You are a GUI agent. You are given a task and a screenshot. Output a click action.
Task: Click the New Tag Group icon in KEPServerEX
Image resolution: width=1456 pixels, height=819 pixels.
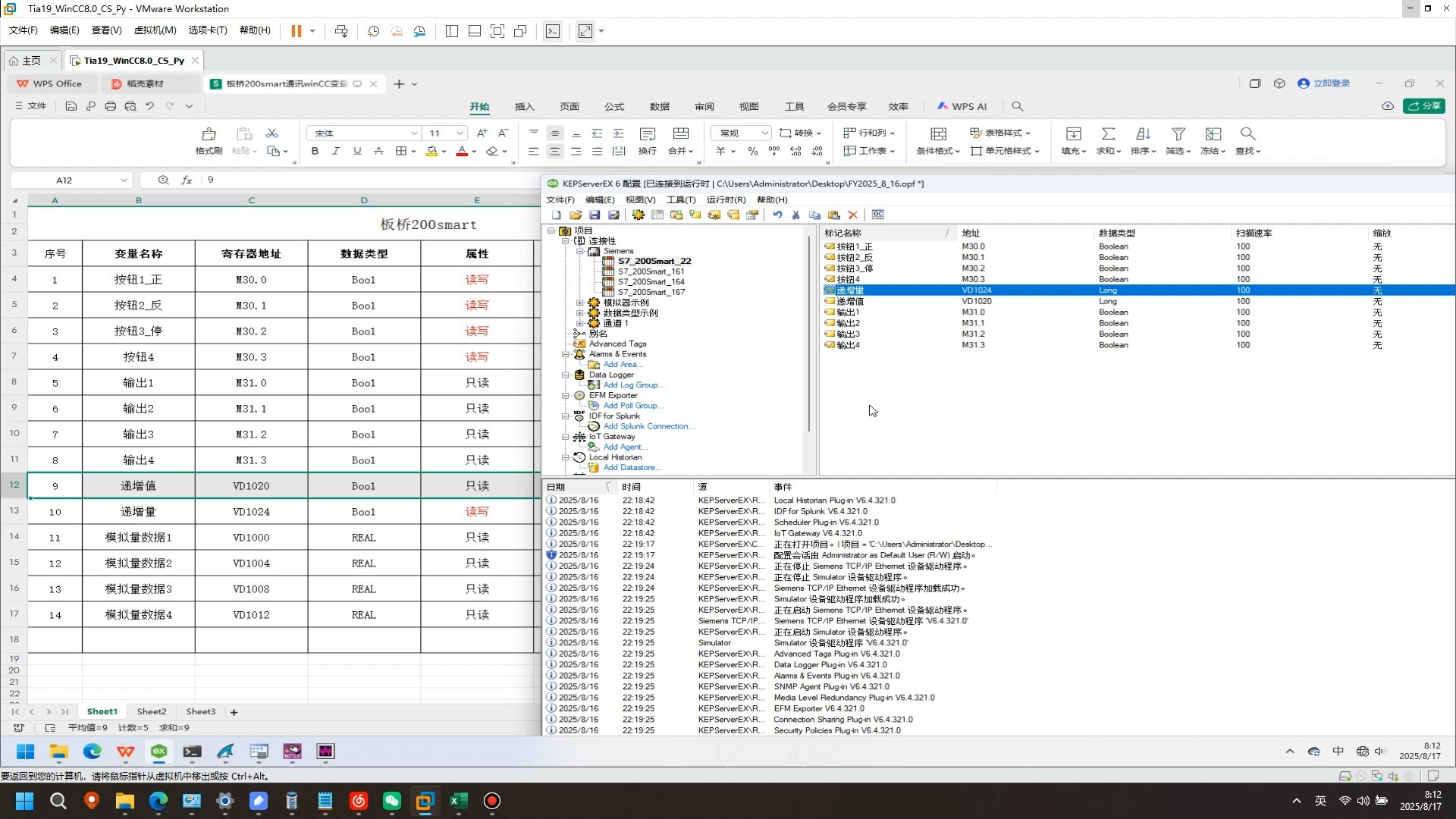(x=676, y=215)
